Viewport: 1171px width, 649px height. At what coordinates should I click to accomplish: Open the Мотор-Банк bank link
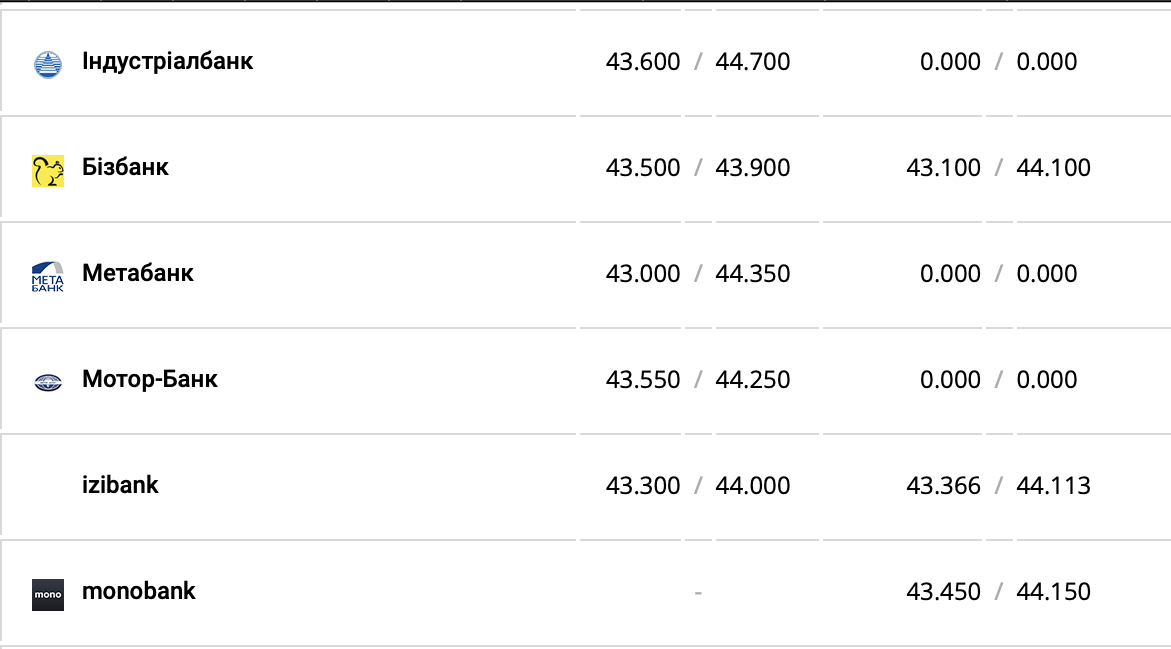click(x=149, y=379)
